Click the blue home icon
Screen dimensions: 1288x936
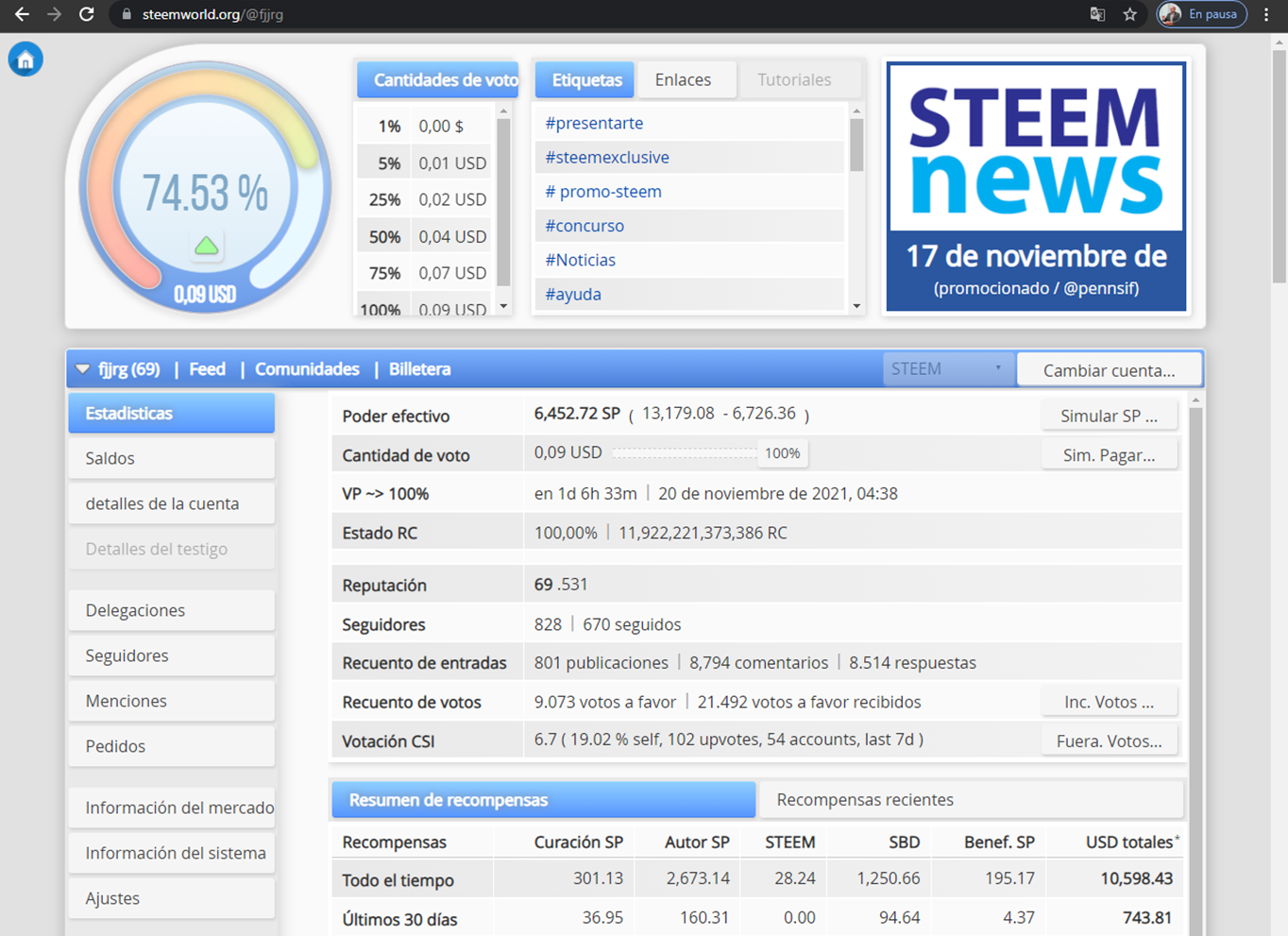(25, 60)
